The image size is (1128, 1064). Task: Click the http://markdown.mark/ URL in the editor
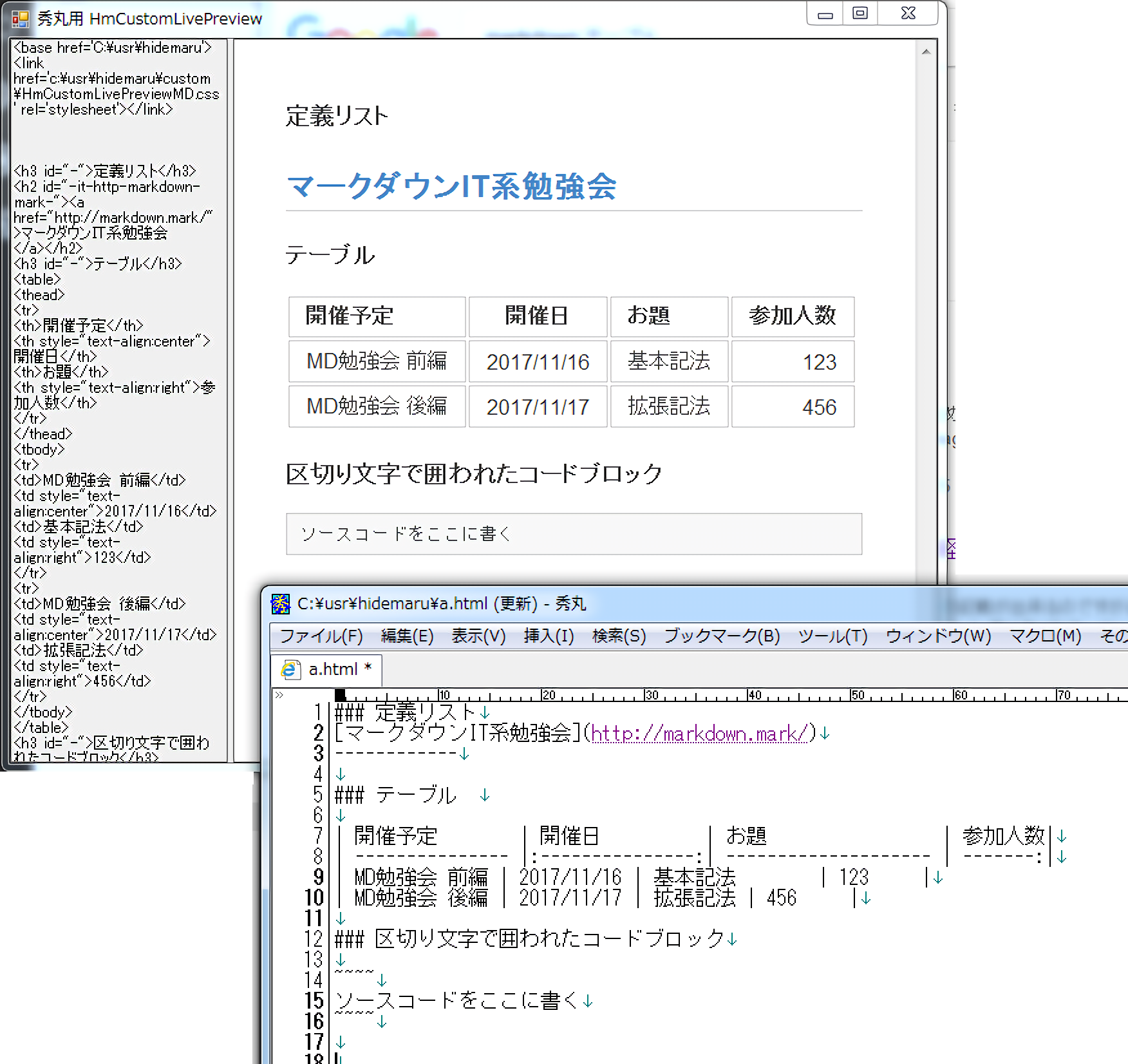[699, 734]
